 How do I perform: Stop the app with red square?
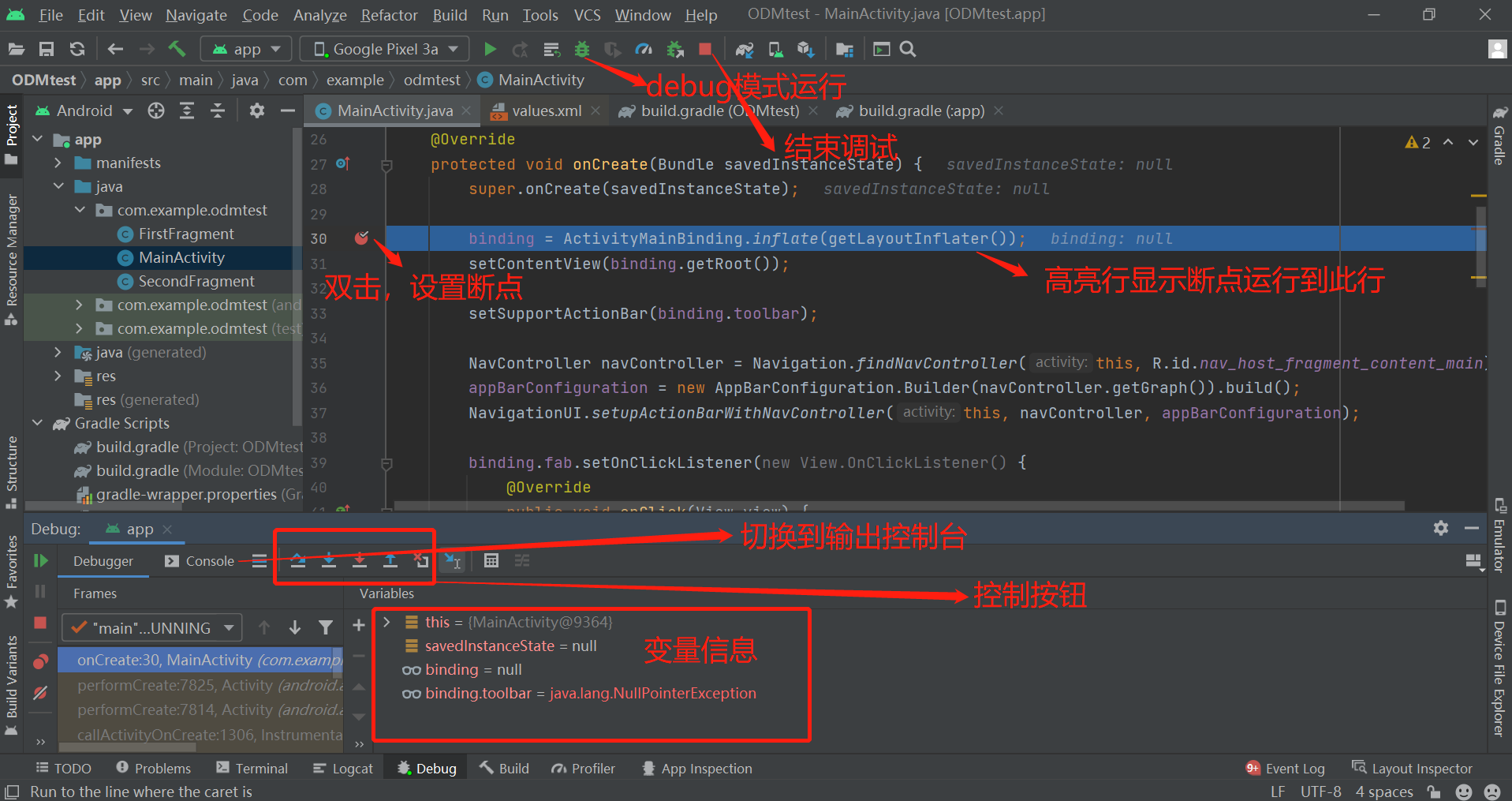click(x=705, y=50)
